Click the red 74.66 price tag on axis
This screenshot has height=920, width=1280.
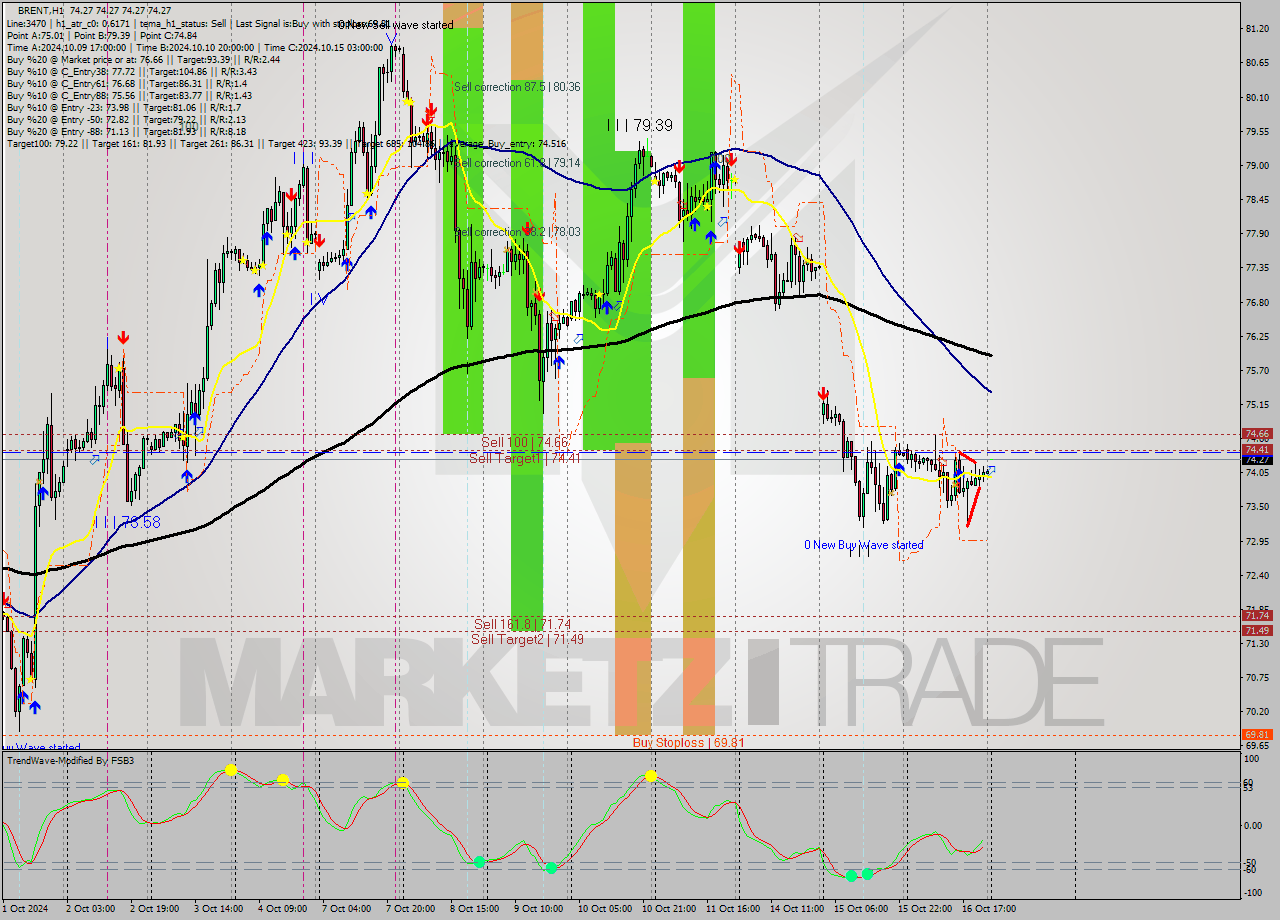pos(1256,434)
